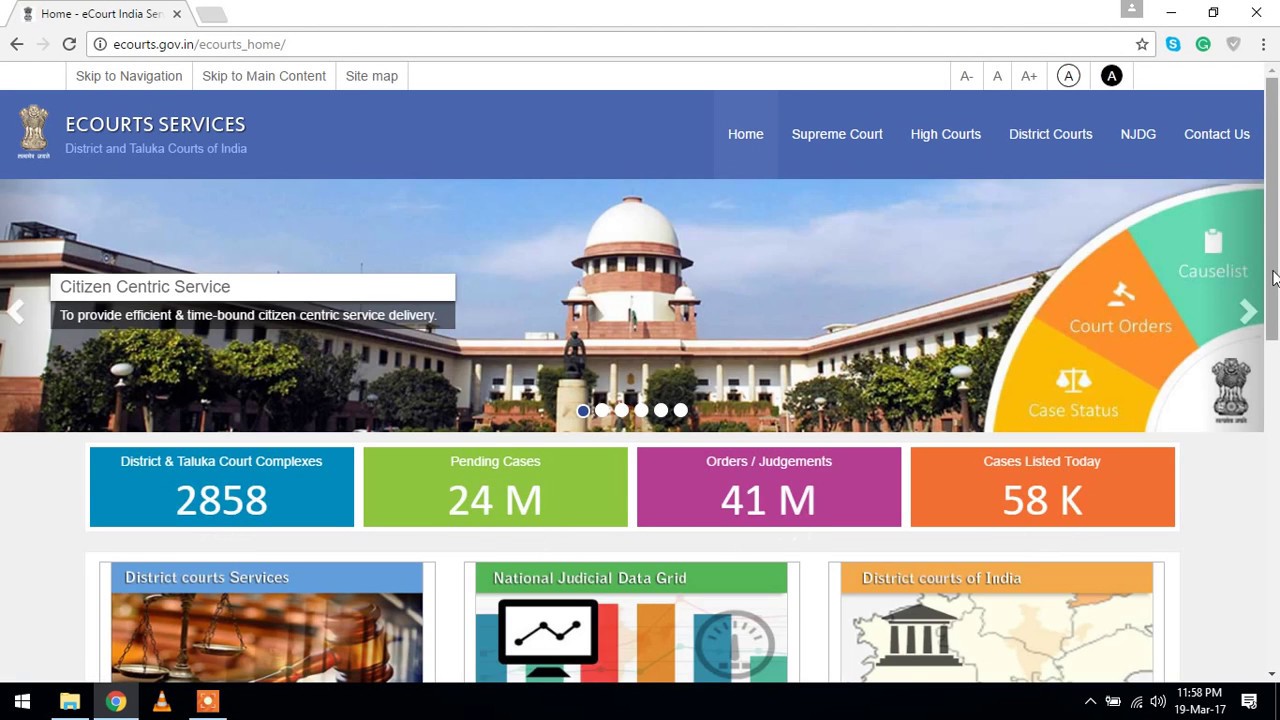This screenshot has width=1280, height=720.
Task: Open the NJDG menu item
Action: click(x=1138, y=134)
